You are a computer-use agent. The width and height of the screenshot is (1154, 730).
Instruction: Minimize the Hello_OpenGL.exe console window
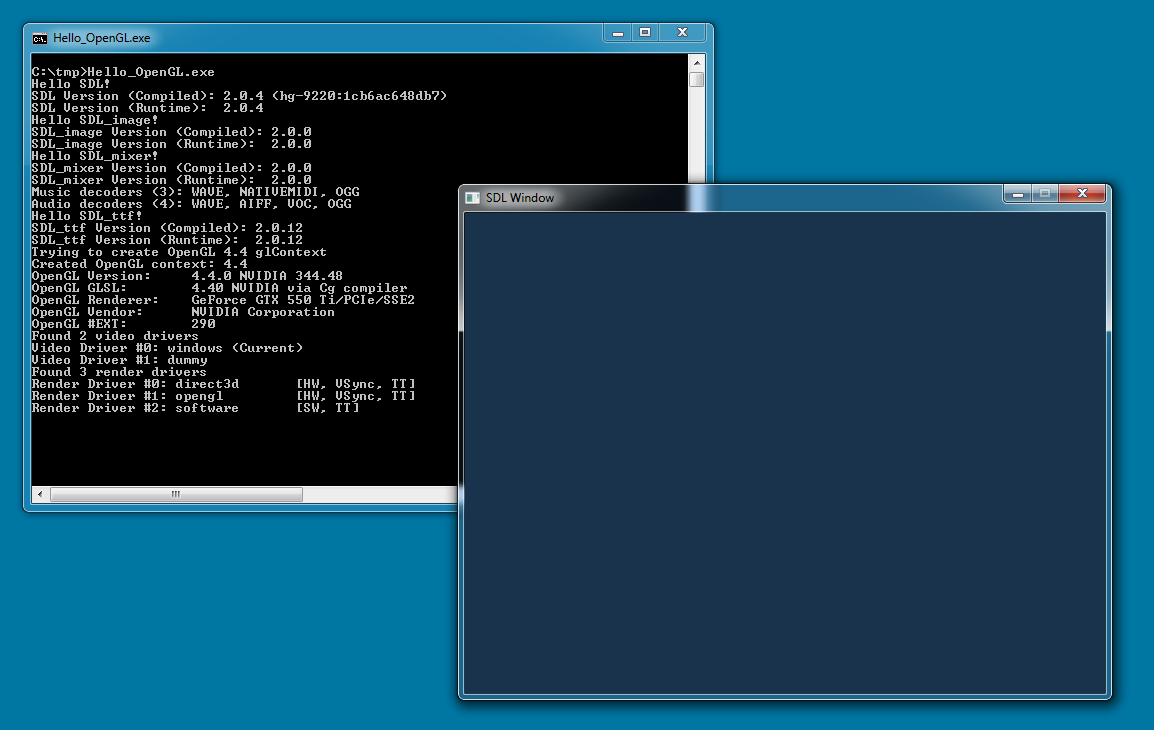pyautogui.click(x=617, y=33)
